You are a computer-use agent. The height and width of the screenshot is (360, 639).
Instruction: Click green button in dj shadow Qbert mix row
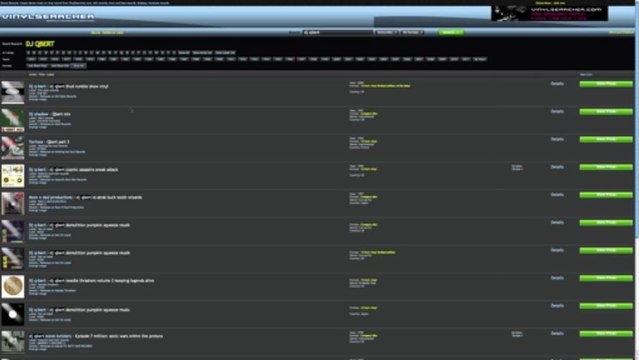[606, 112]
